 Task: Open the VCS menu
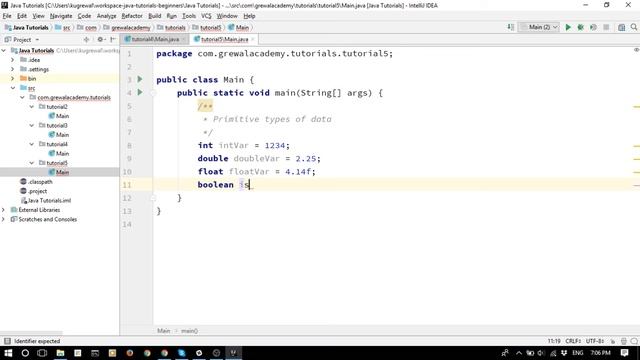tap(206, 16)
